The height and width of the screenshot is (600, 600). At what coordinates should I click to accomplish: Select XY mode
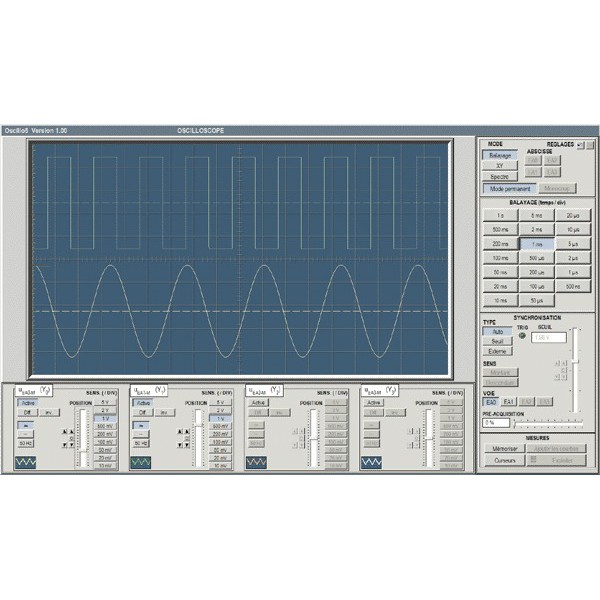(x=500, y=166)
